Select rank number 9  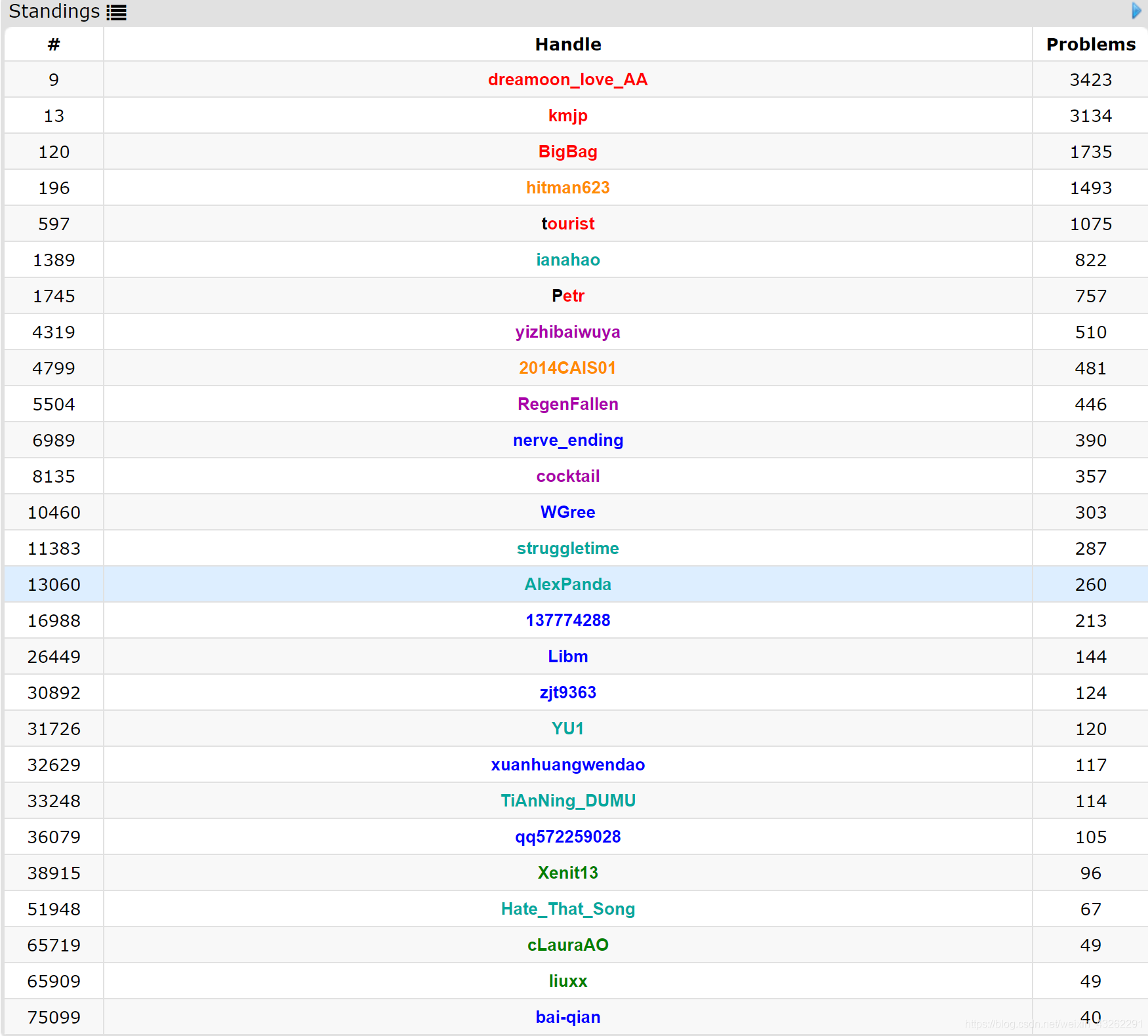tap(54, 80)
